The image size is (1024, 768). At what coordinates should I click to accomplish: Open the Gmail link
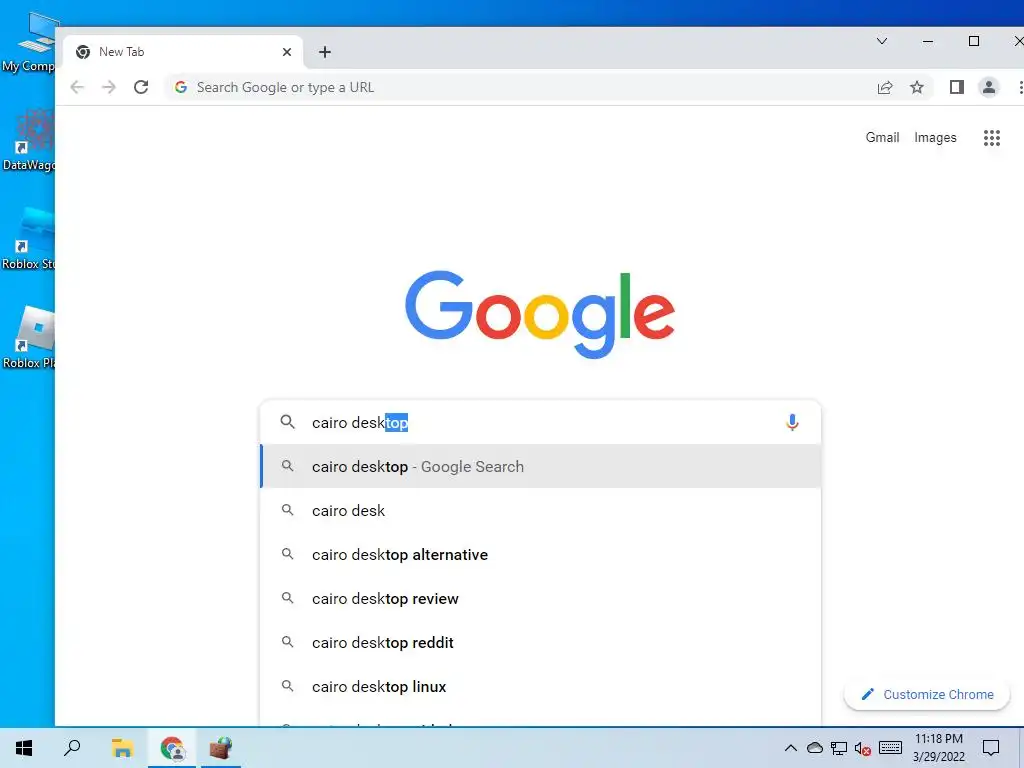[x=882, y=137]
